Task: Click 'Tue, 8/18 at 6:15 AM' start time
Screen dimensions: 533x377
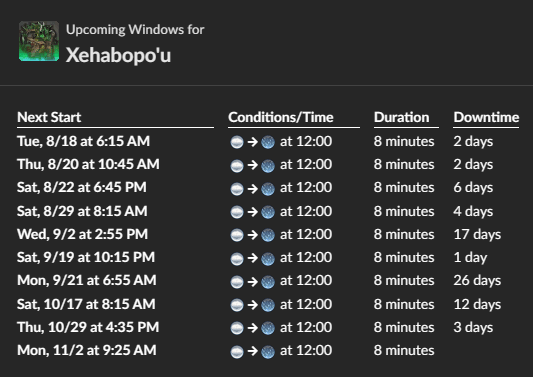Action: click(83, 141)
